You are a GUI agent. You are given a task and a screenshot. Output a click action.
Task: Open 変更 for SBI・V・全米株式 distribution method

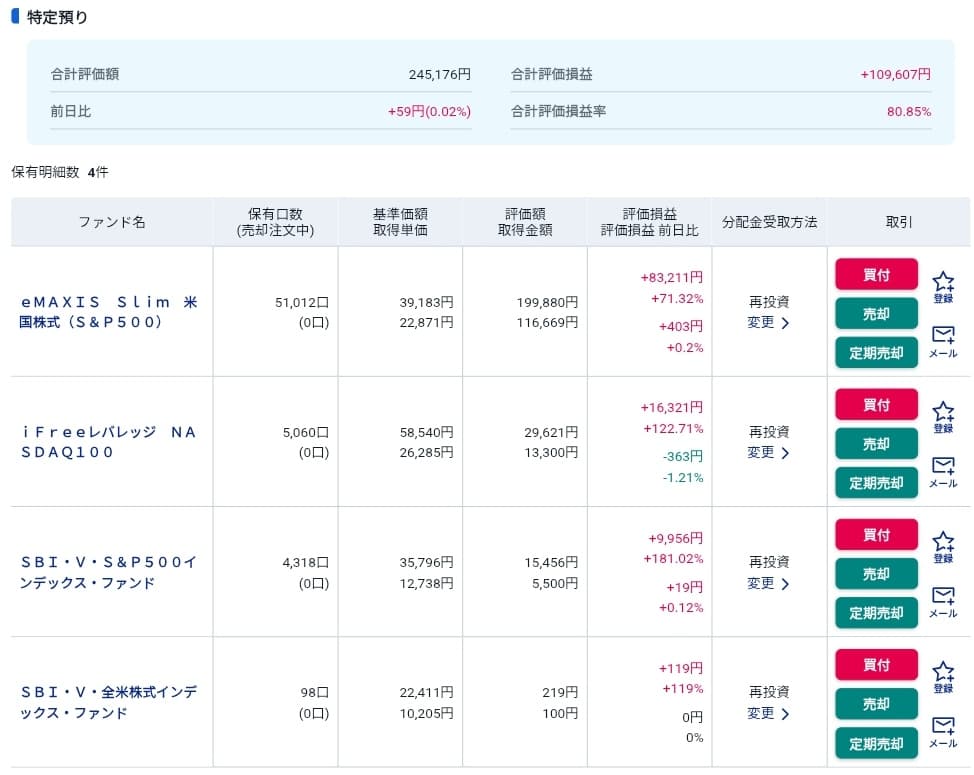768,714
